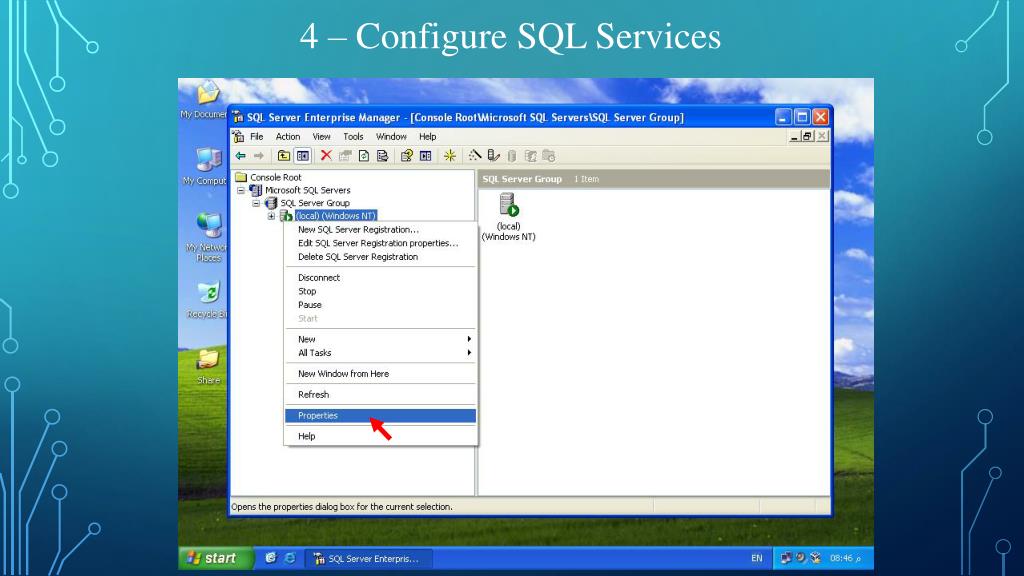Image resolution: width=1024 pixels, height=576 pixels.
Task: Click the SQL Server Enterprise Manager taskbar button
Action: [370, 558]
